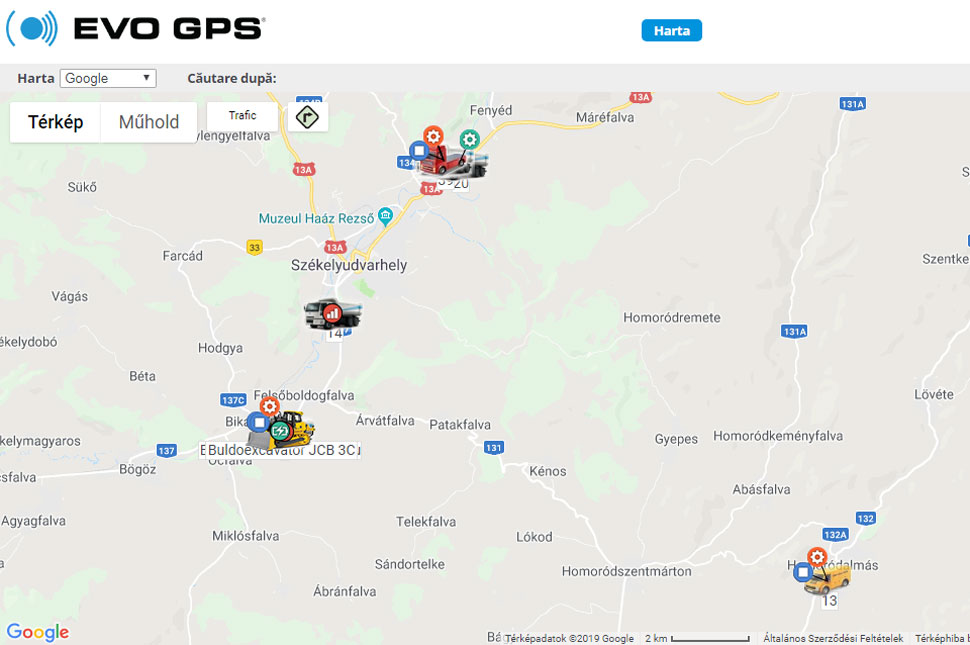This screenshot has height=645, width=970.
Task: Click blue stop icon beside yellow van
Action: (803, 572)
